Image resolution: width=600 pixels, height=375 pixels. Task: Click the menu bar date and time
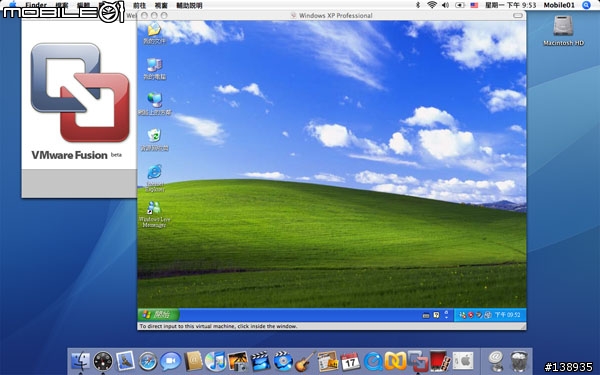tap(510, 5)
